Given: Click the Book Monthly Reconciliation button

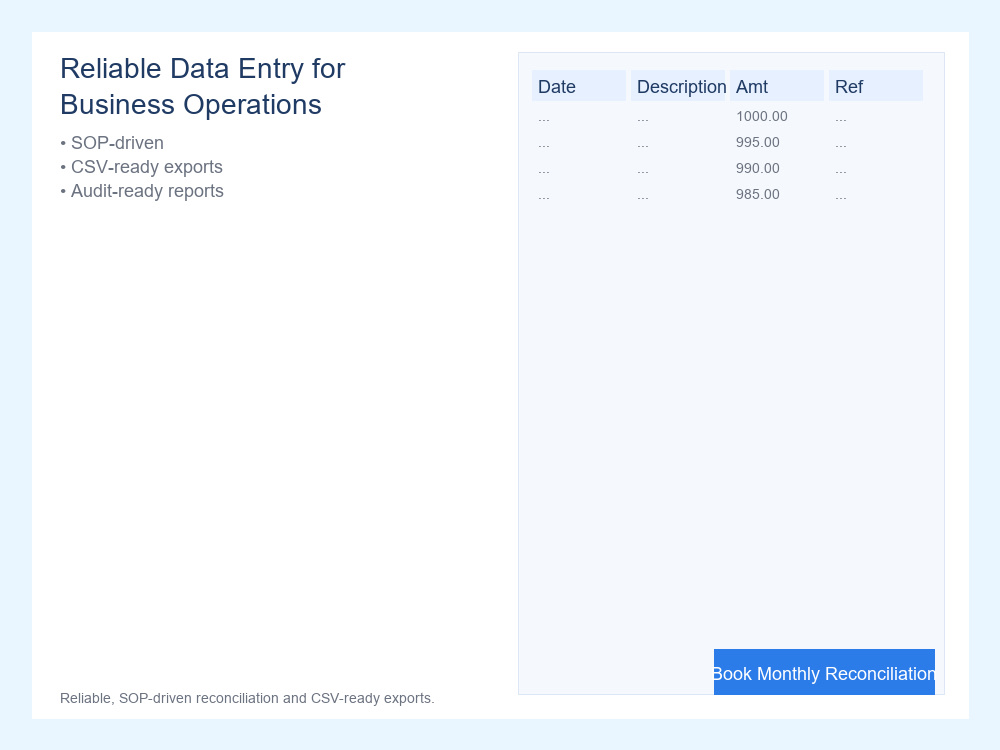Looking at the screenshot, I should tap(824, 672).
